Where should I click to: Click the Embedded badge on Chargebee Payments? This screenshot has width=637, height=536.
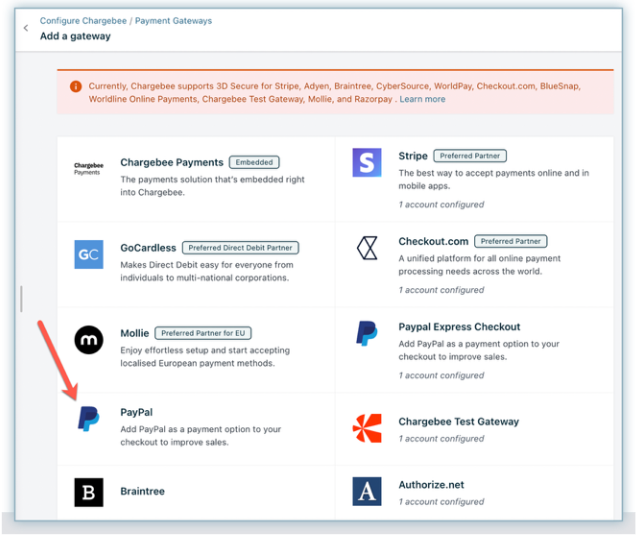[254, 162]
